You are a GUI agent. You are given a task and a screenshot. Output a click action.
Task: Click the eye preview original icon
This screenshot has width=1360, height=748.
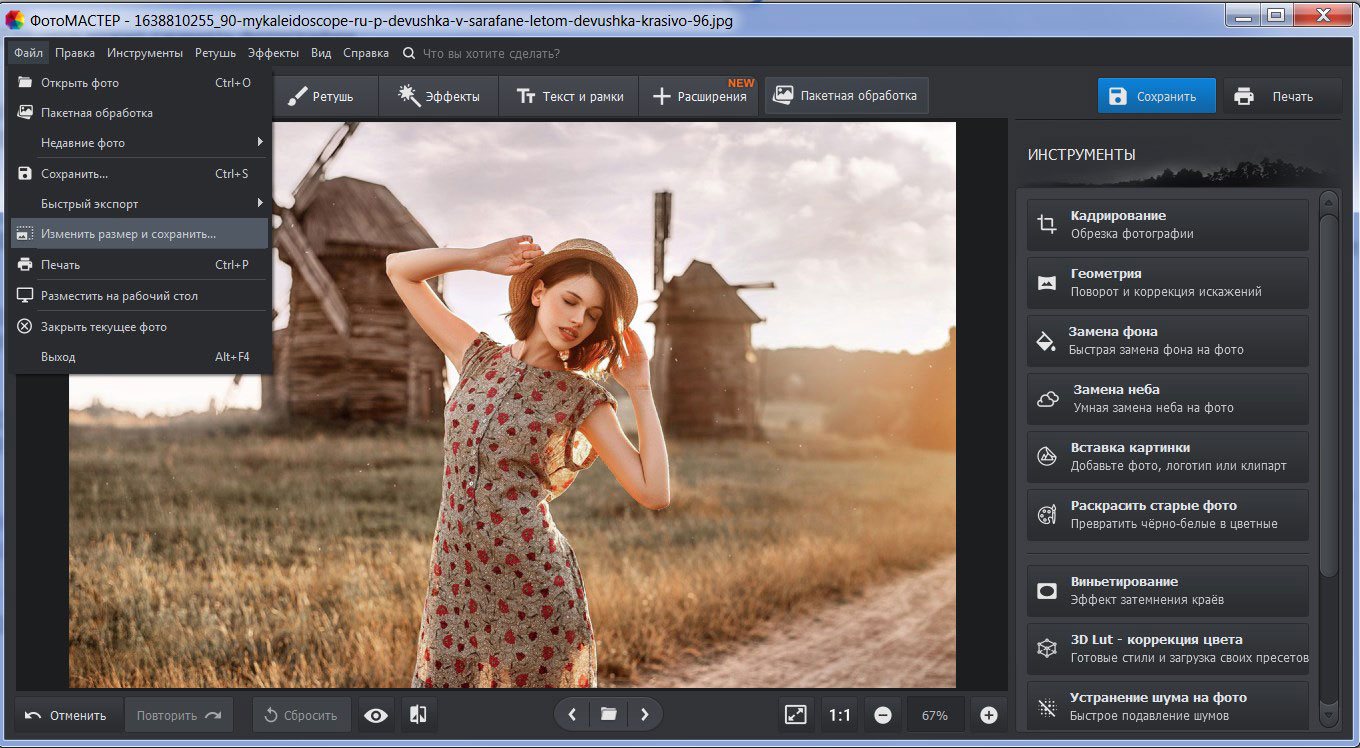376,715
